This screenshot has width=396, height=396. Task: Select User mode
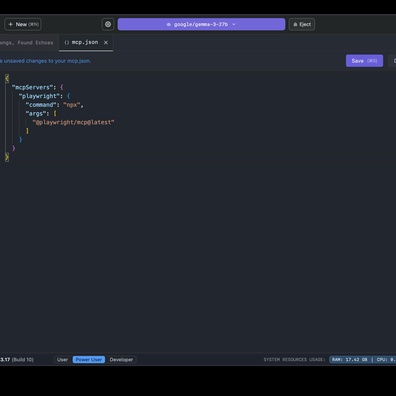coord(62,360)
